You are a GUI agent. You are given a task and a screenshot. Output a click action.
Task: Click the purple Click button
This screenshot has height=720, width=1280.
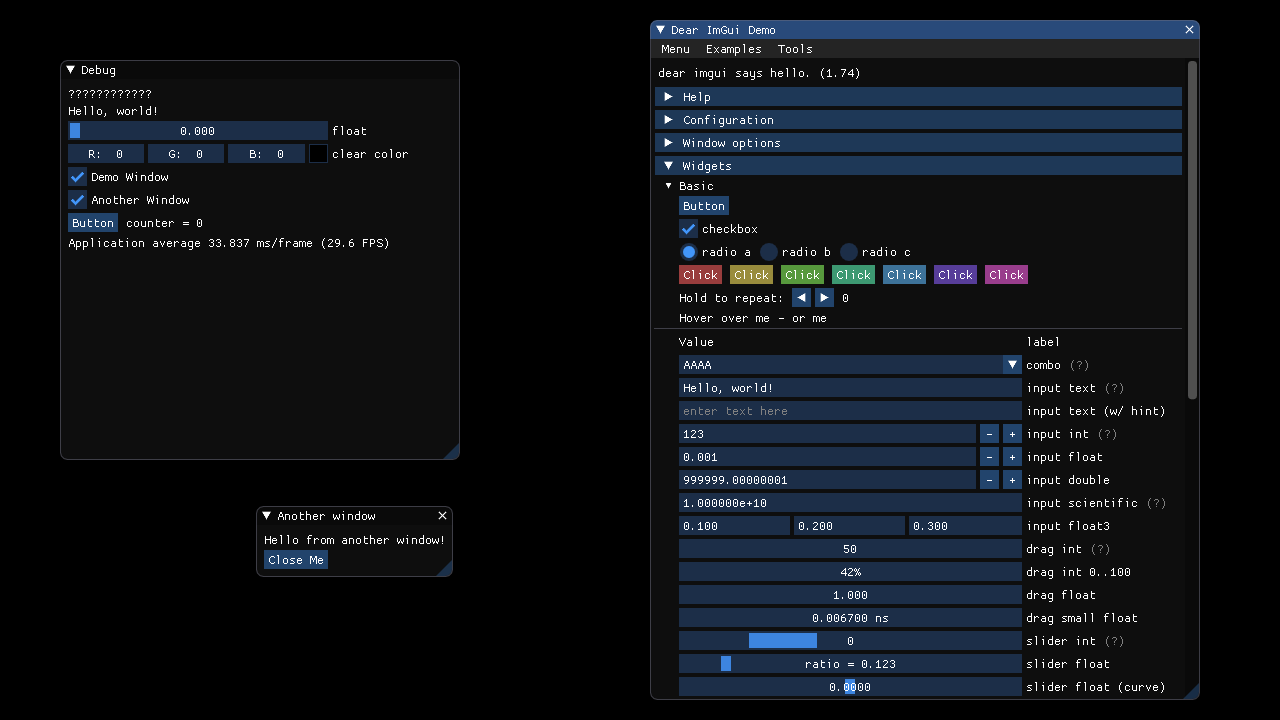pos(955,275)
